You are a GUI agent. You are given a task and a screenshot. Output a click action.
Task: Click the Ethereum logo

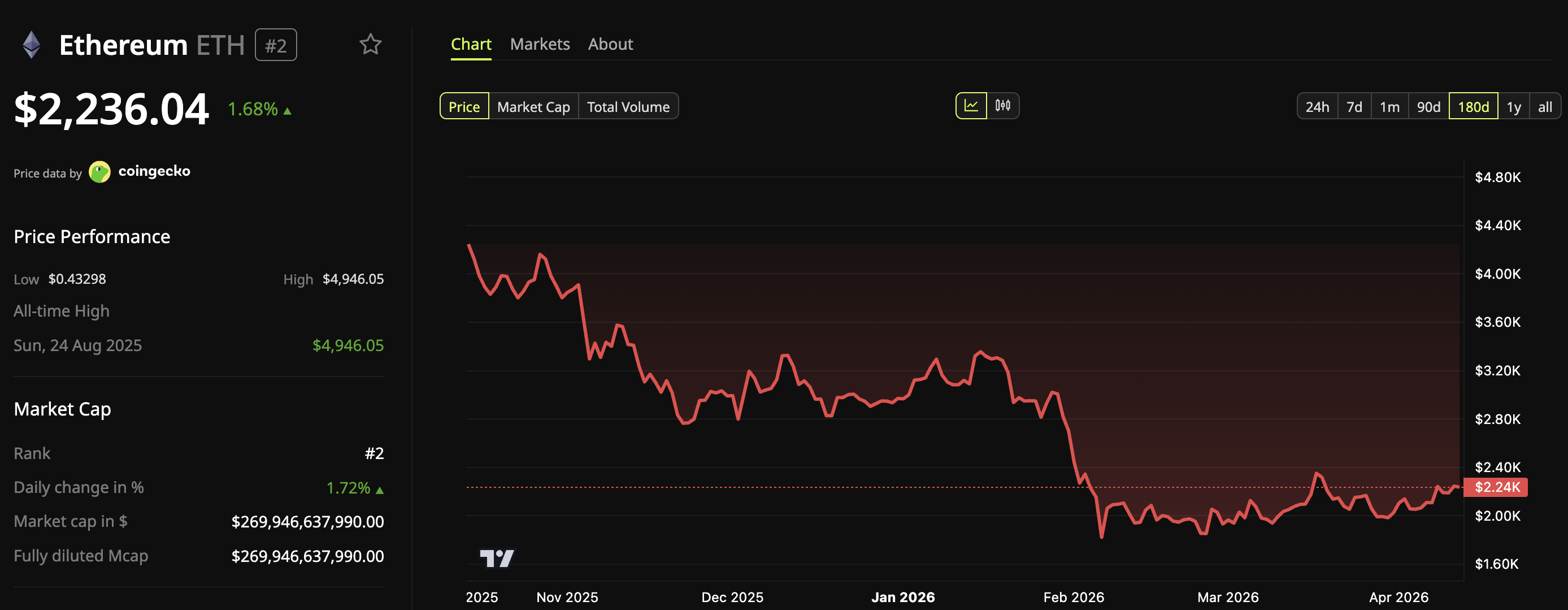(31, 43)
